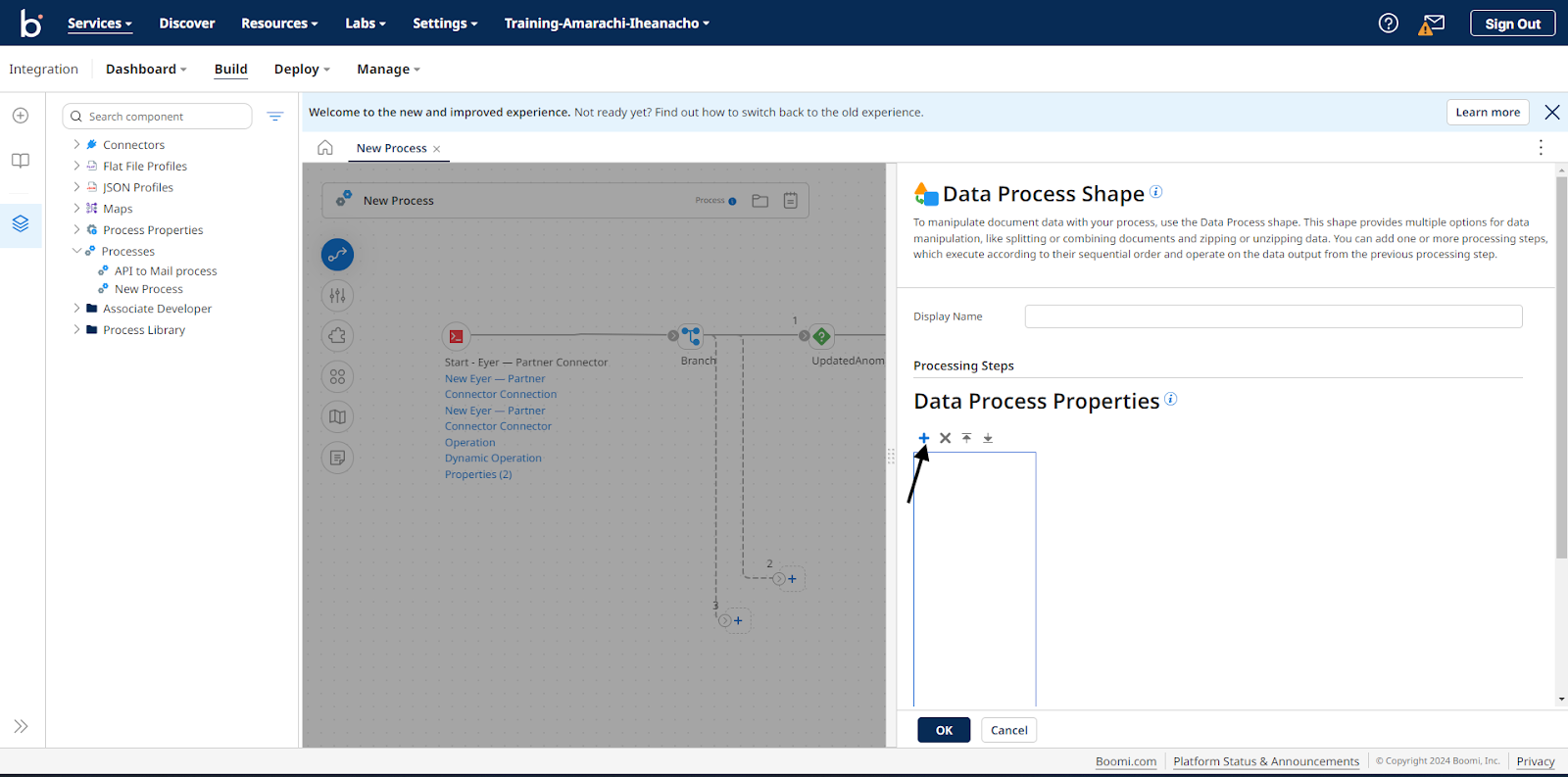Move processing step to bottom
The height and width of the screenshot is (777, 1568).
click(988, 438)
